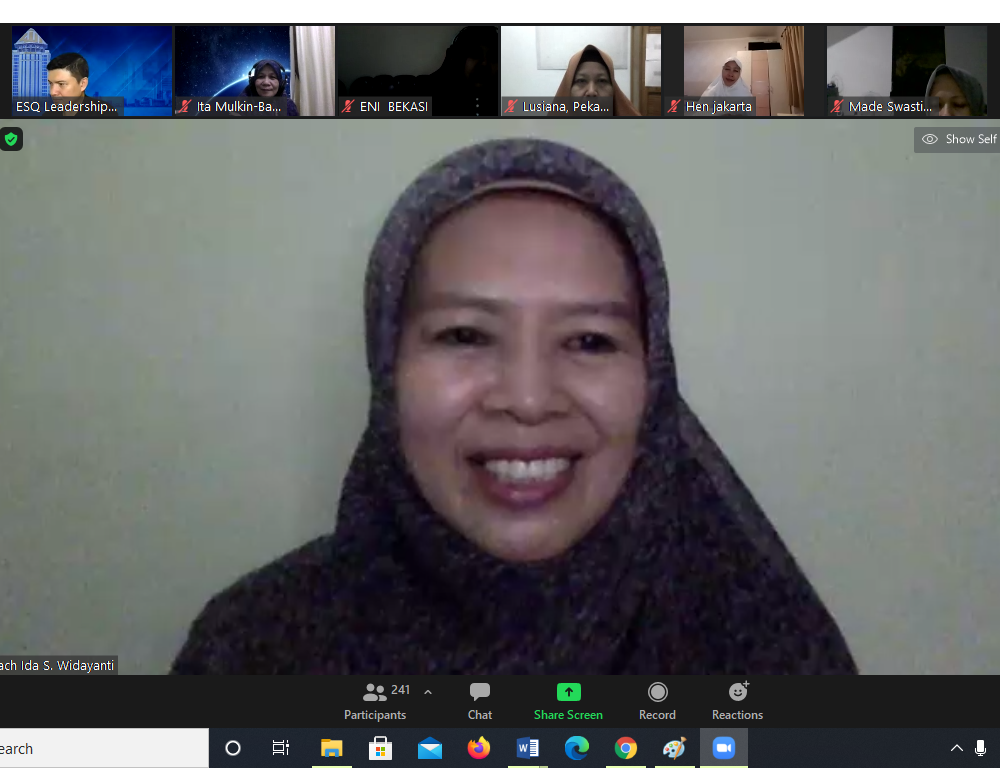Open Google Chrome from the taskbar
This screenshot has width=1000, height=768.
pos(626,748)
